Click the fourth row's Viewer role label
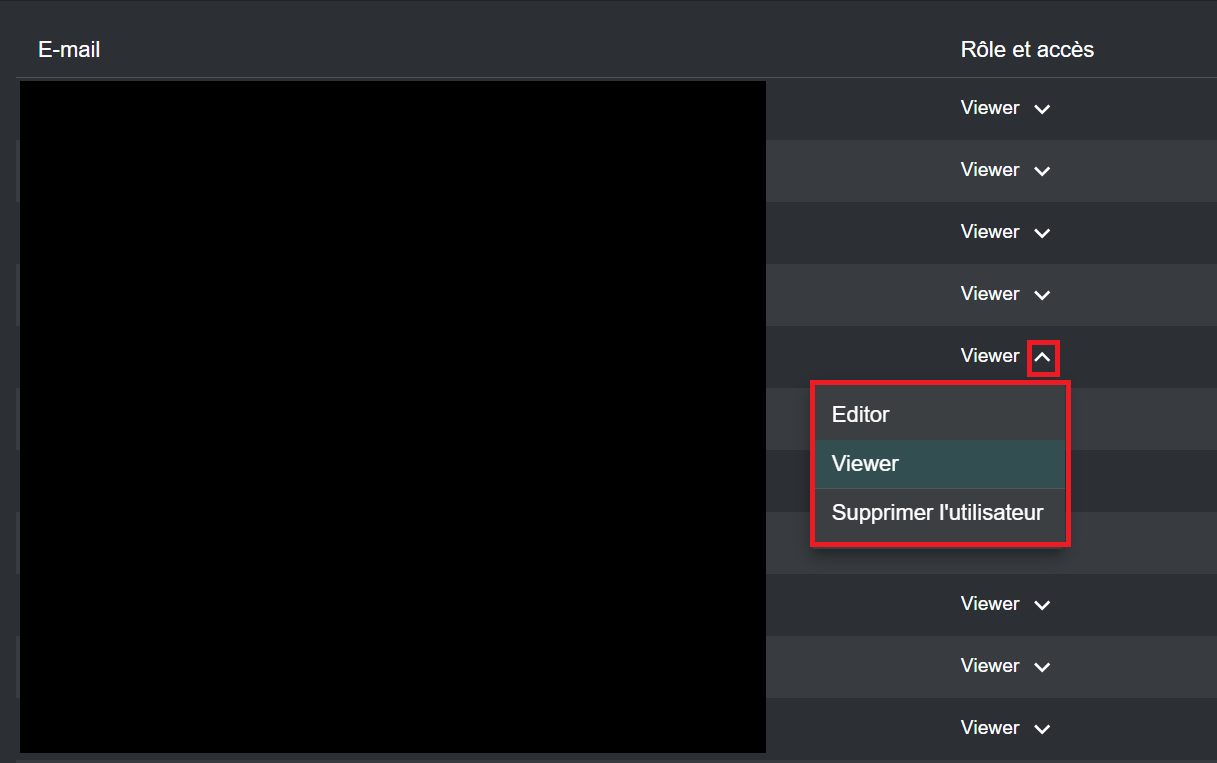1217x763 pixels. coord(990,294)
